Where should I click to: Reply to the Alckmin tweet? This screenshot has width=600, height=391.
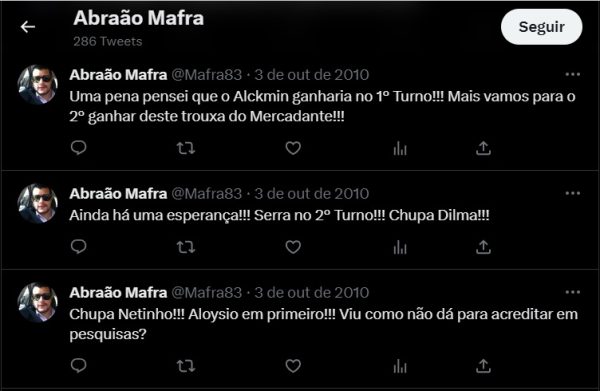click(79, 148)
